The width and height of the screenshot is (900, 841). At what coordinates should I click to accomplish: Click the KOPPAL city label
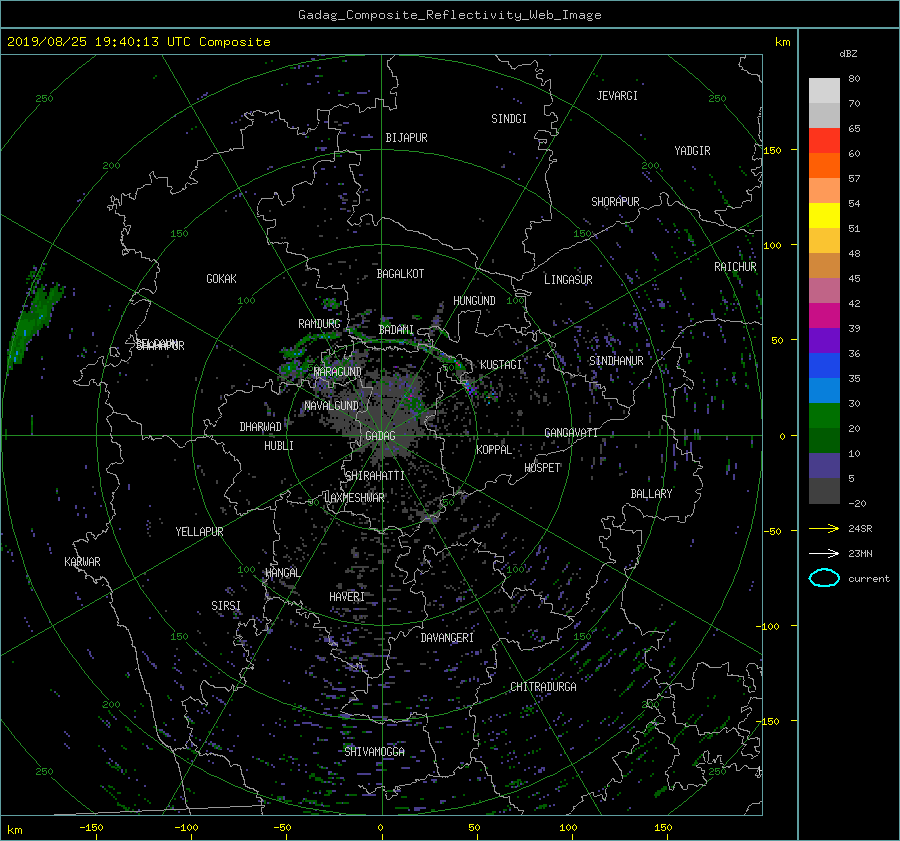coord(494,450)
